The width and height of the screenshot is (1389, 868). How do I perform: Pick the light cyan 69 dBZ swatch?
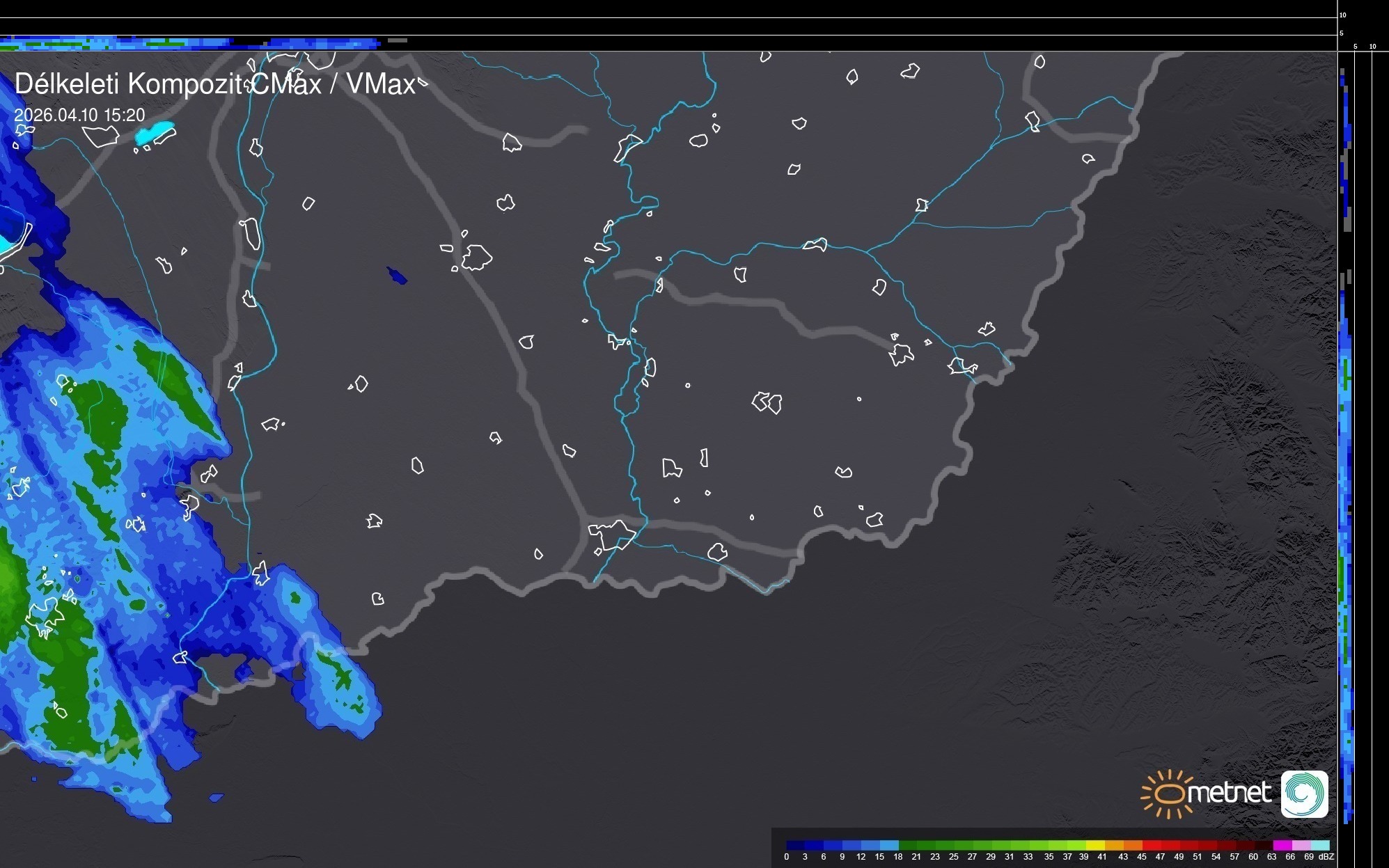tap(1319, 846)
